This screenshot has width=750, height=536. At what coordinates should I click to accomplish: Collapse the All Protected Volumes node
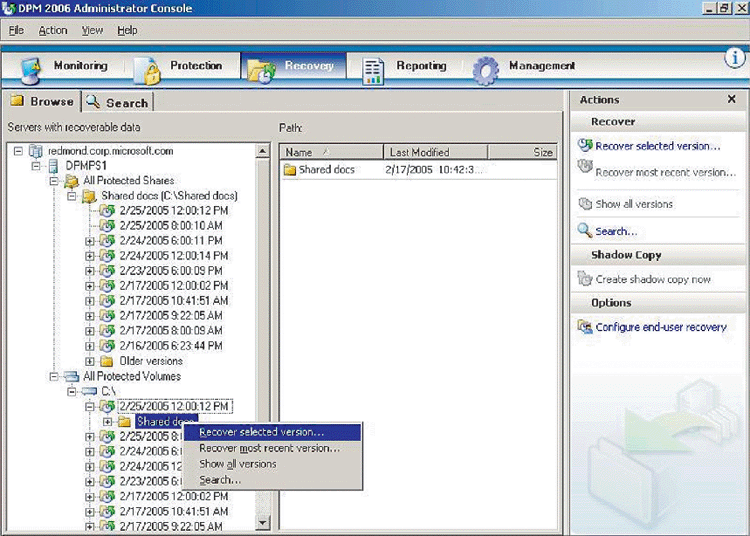[x=54, y=376]
